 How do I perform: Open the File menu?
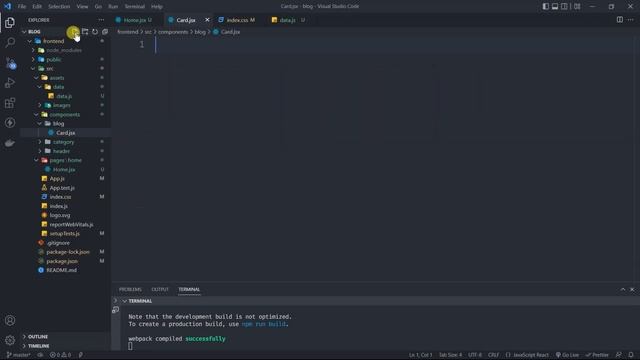22,7
